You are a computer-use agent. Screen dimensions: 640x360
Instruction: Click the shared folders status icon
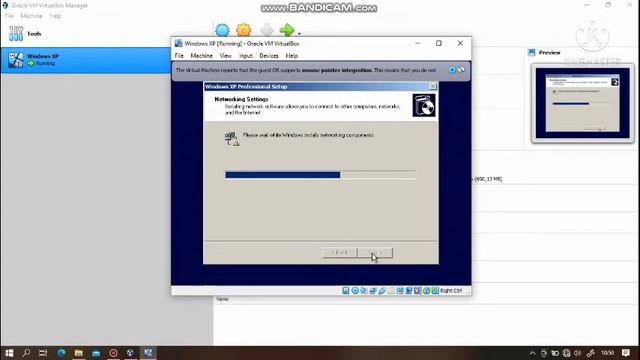(x=391, y=291)
